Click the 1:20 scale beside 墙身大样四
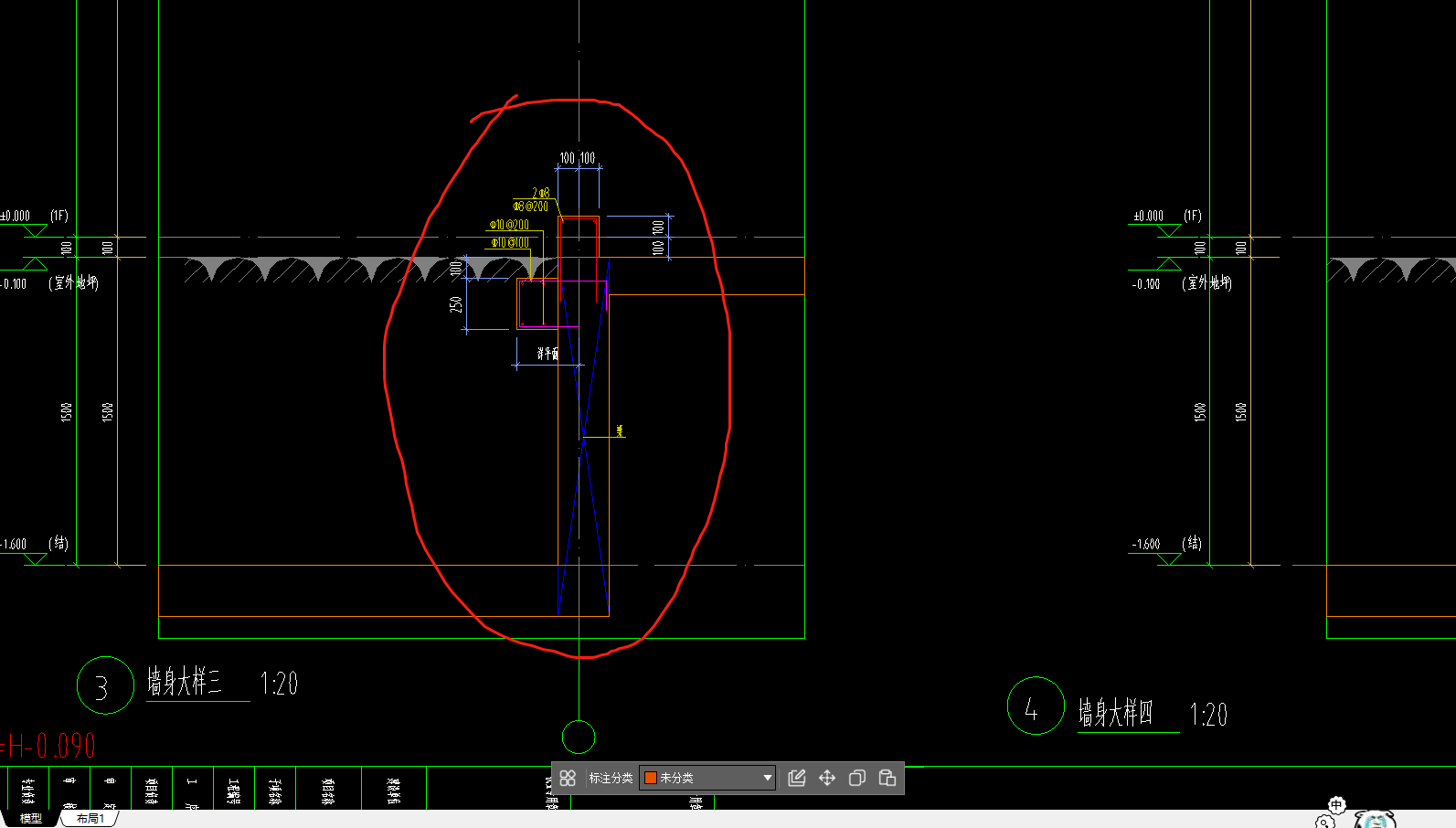 pos(1208,715)
